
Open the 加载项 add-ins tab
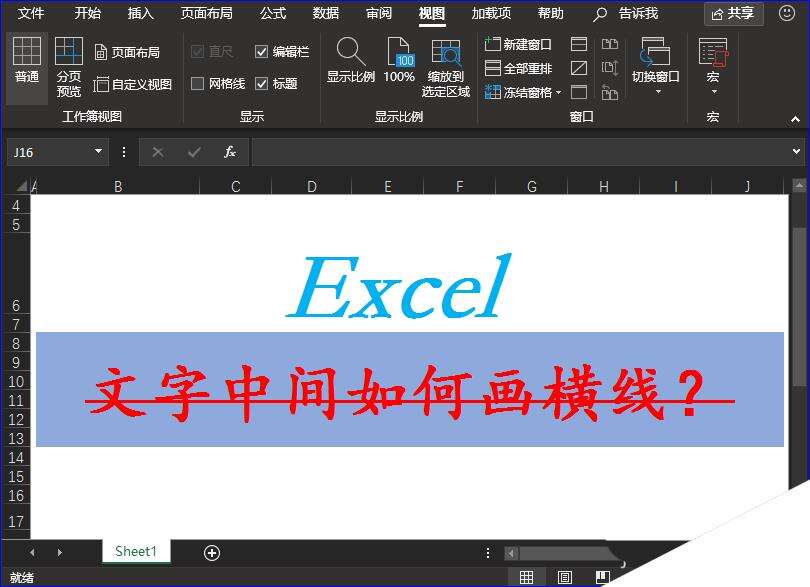click(491, 13)
